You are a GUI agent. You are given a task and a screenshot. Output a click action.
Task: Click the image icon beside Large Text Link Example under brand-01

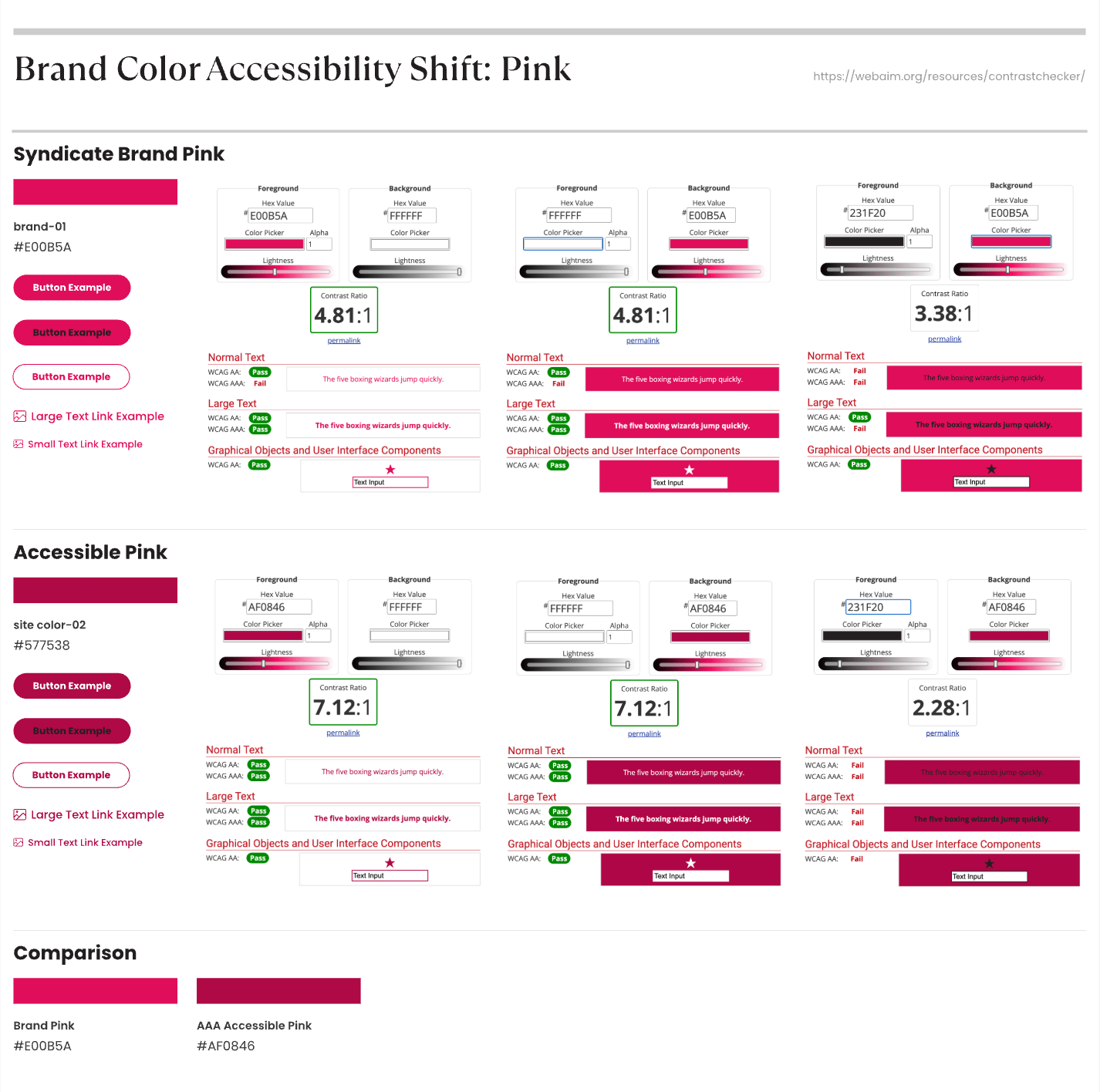tap(20, 416)
